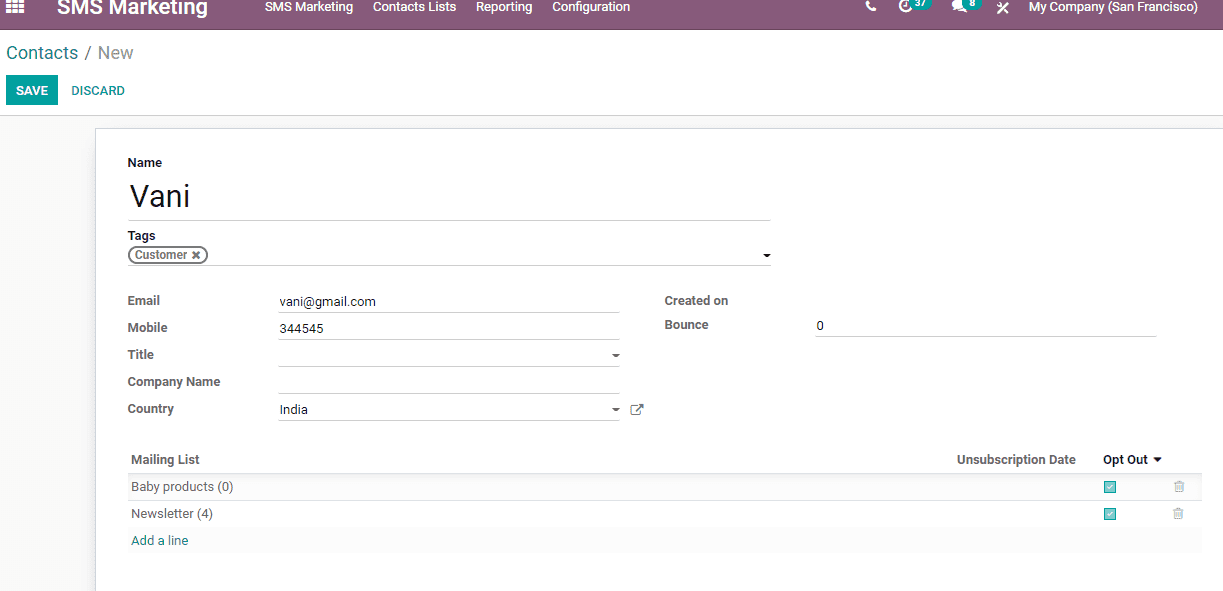This screenshot has width=1223, height=591.
Task: Open the Contacts Lists menu
Action: coord(414,7)
